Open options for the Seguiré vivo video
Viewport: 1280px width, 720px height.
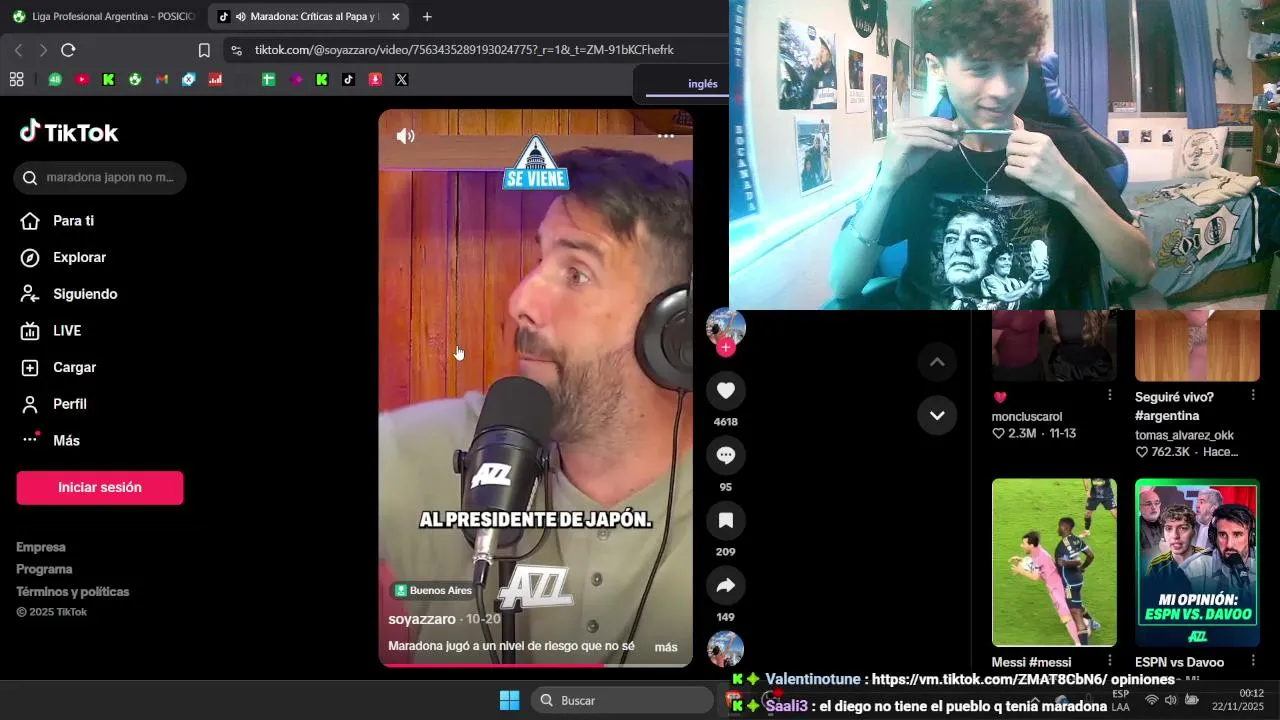1252,396
